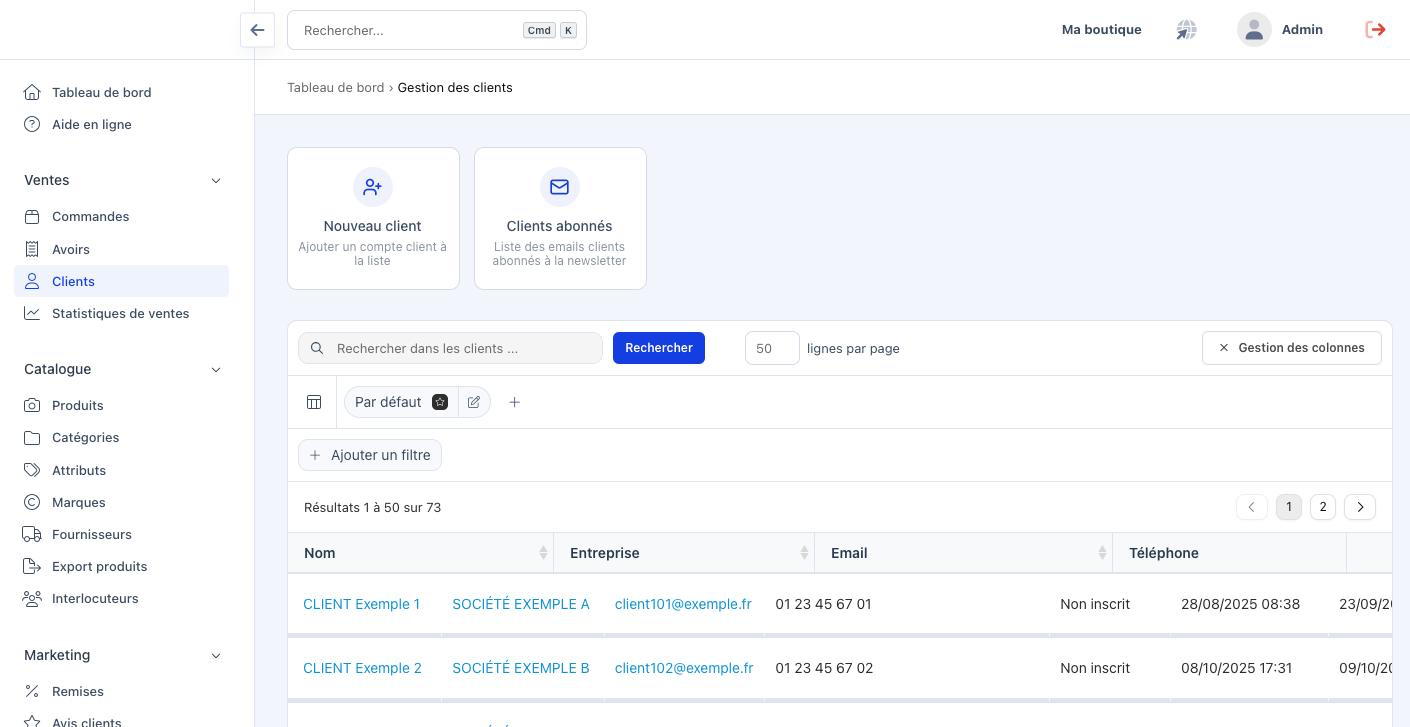This screenshot has height=727, width=1410.
Task: Click the blue Rechercher button
Action: (659, 348)
